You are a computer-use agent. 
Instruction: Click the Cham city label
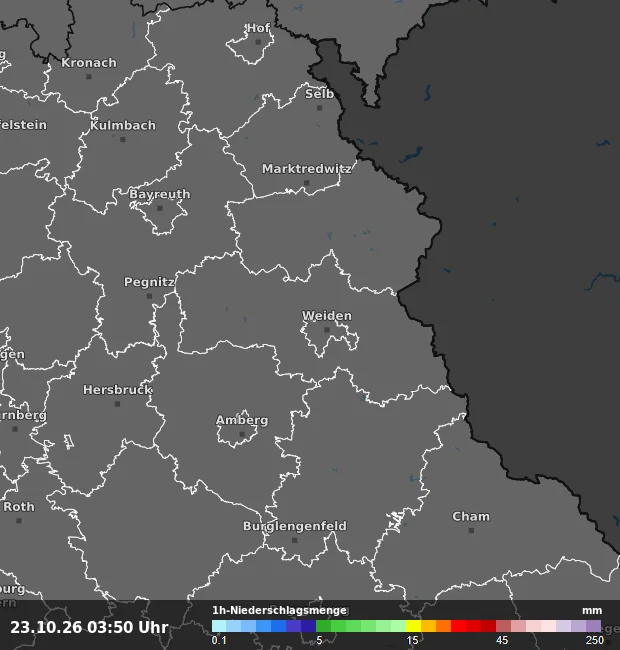(471, 517)
